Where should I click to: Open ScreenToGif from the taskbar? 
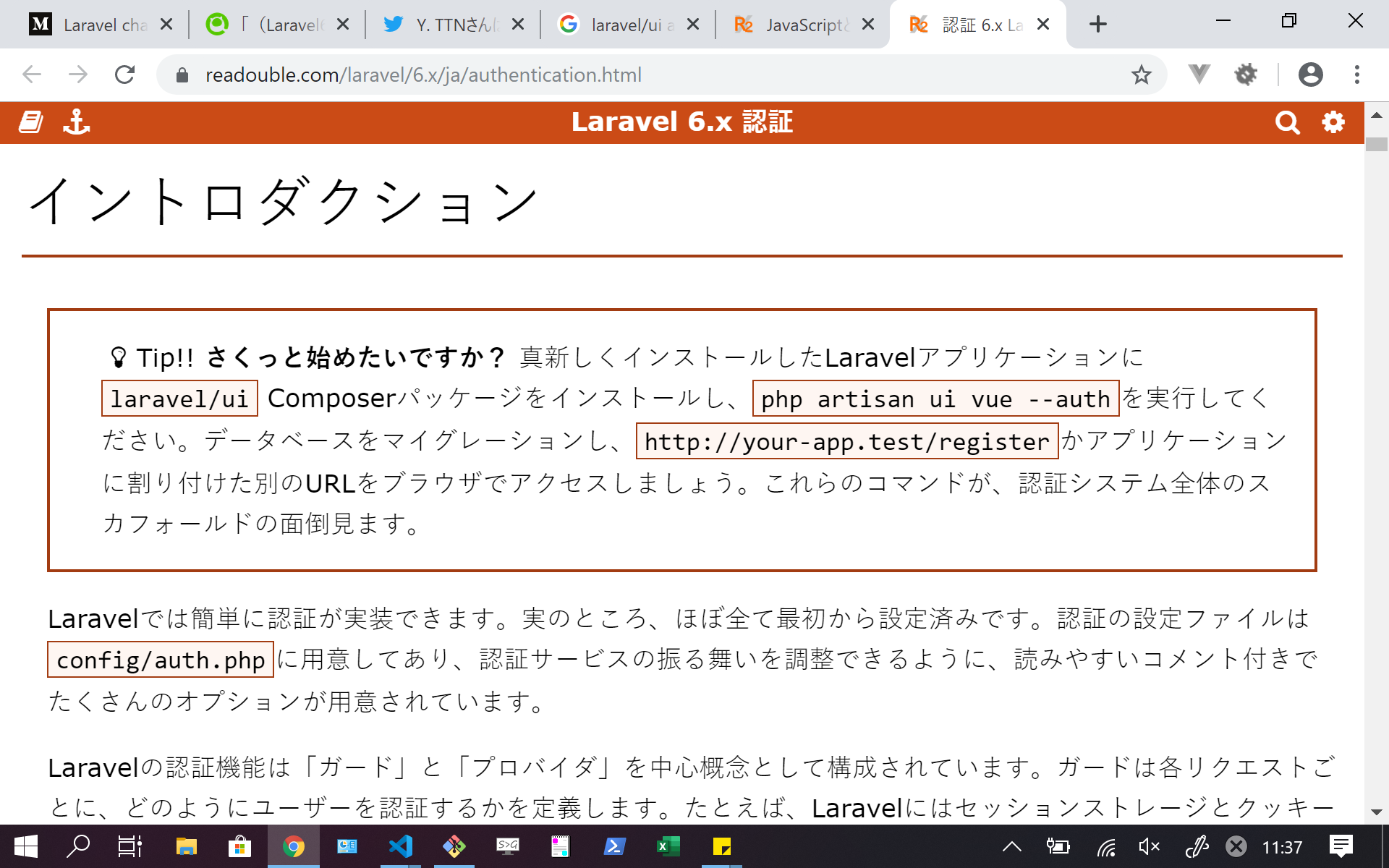[x=508, y=846]
